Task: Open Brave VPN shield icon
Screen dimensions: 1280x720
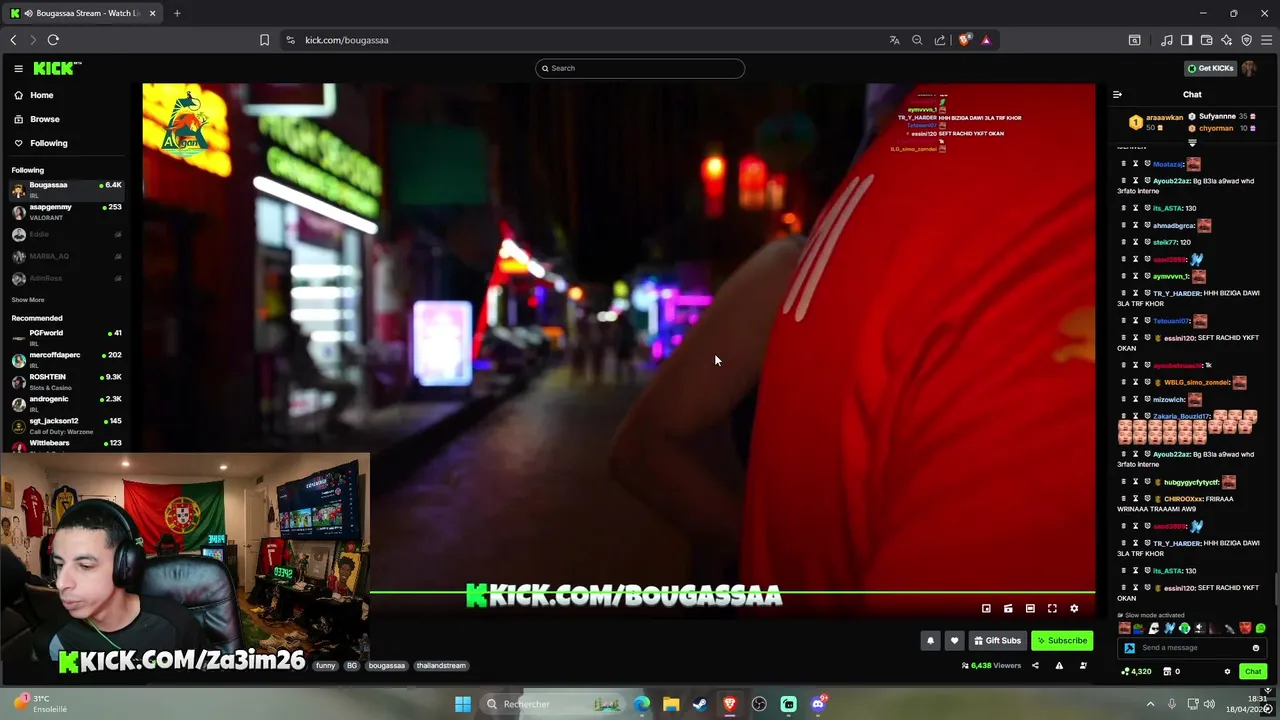Action: (x=1246, y=40)
